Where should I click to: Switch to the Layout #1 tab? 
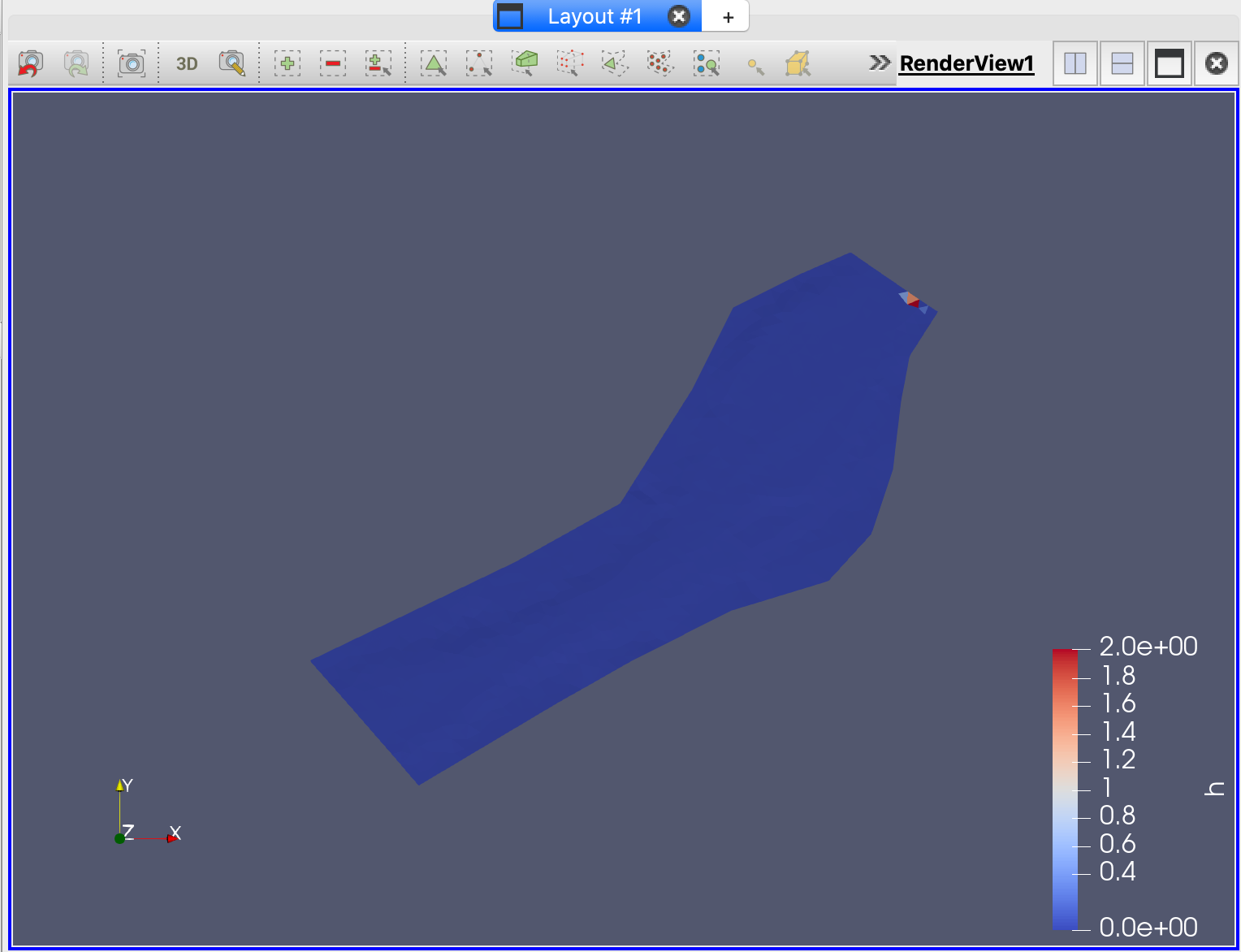coord(594,16)
